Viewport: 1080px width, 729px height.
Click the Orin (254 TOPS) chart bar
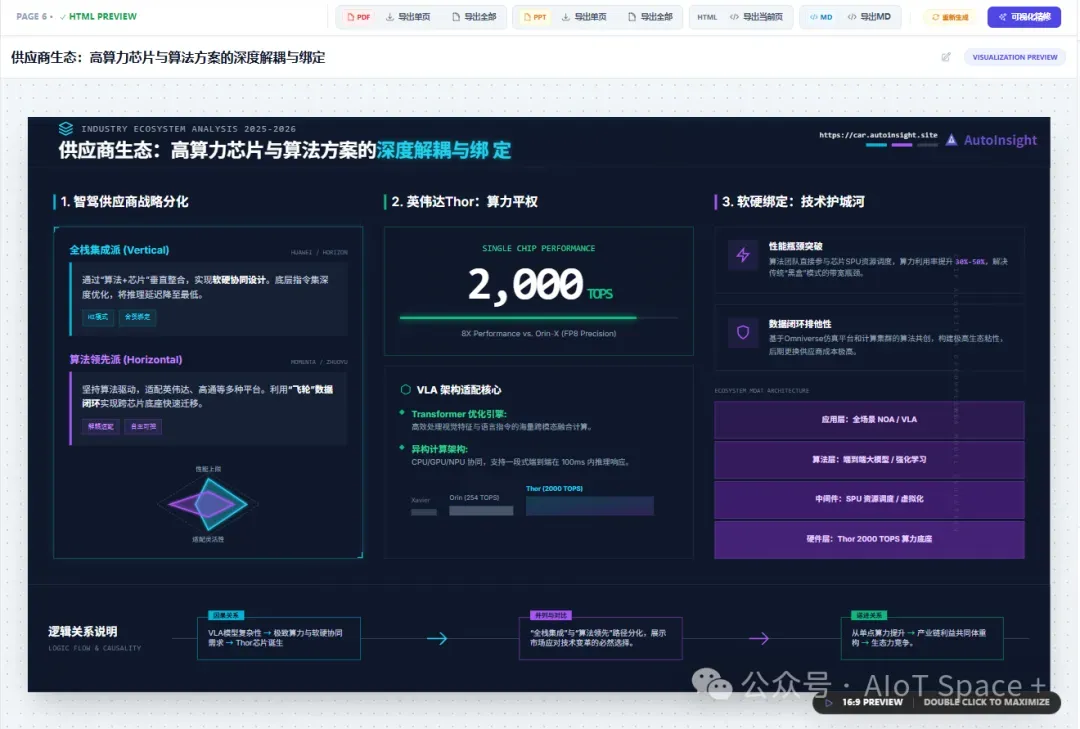[x=481, y=511]
